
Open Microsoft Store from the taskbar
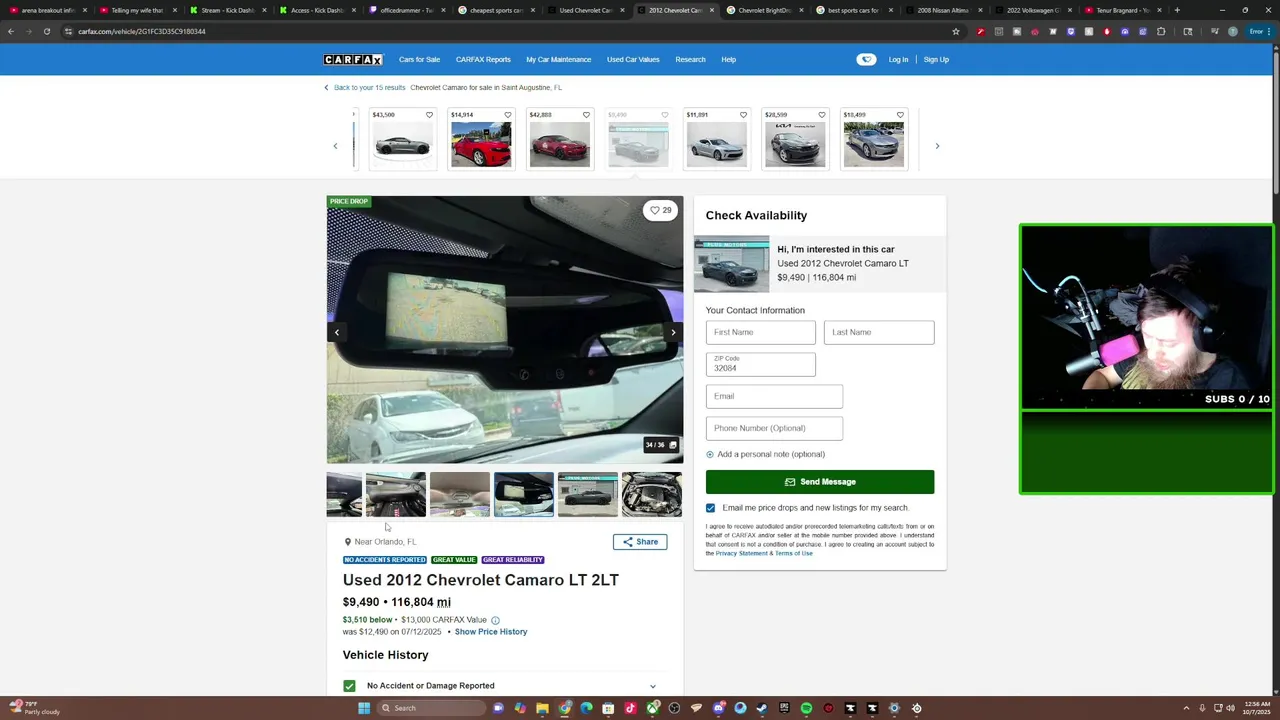click(608, 708)
